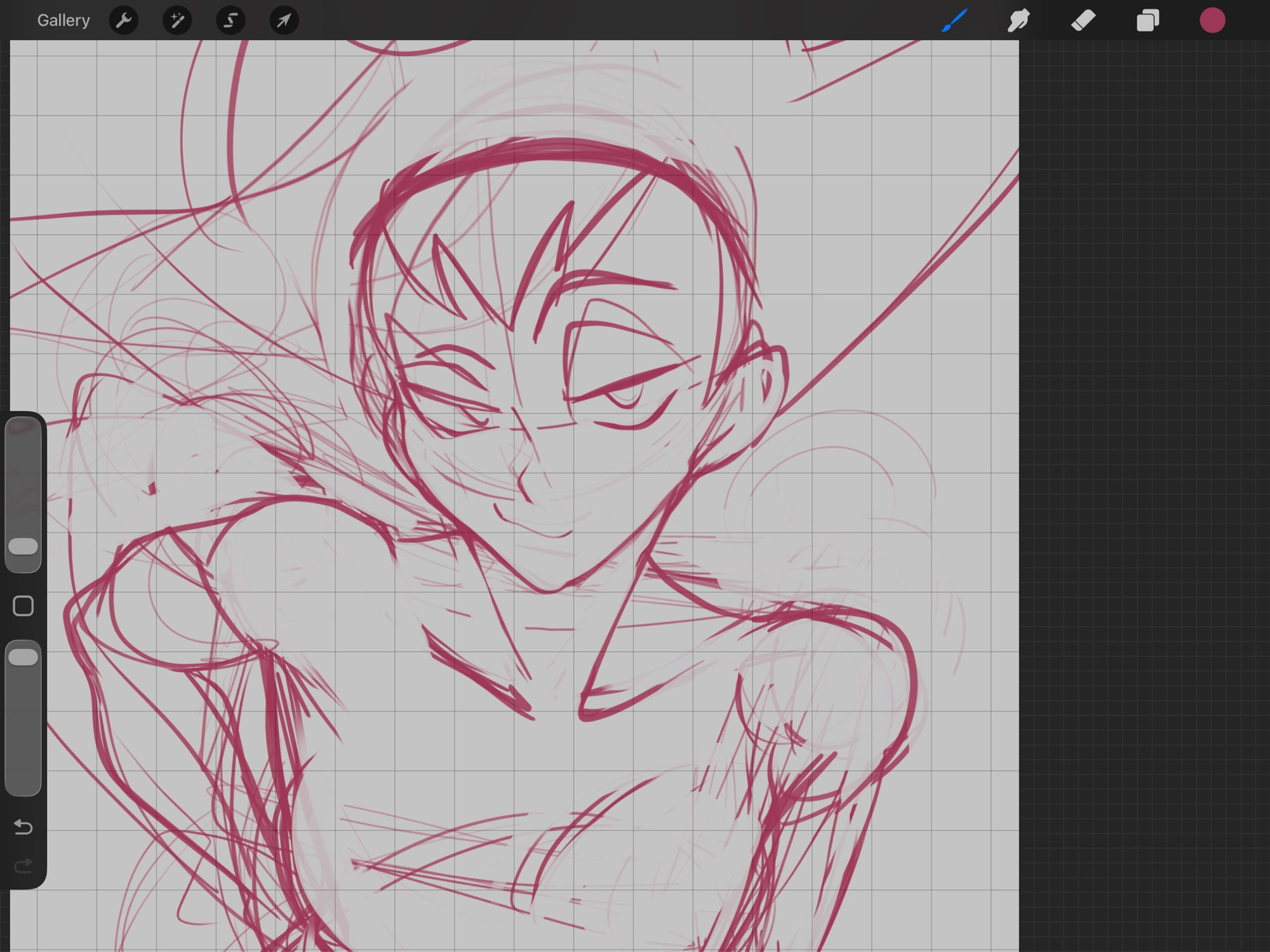This screenshot has width=1270, height=952.
Task: Select the Eraser tool
Action: point(1083,20)
